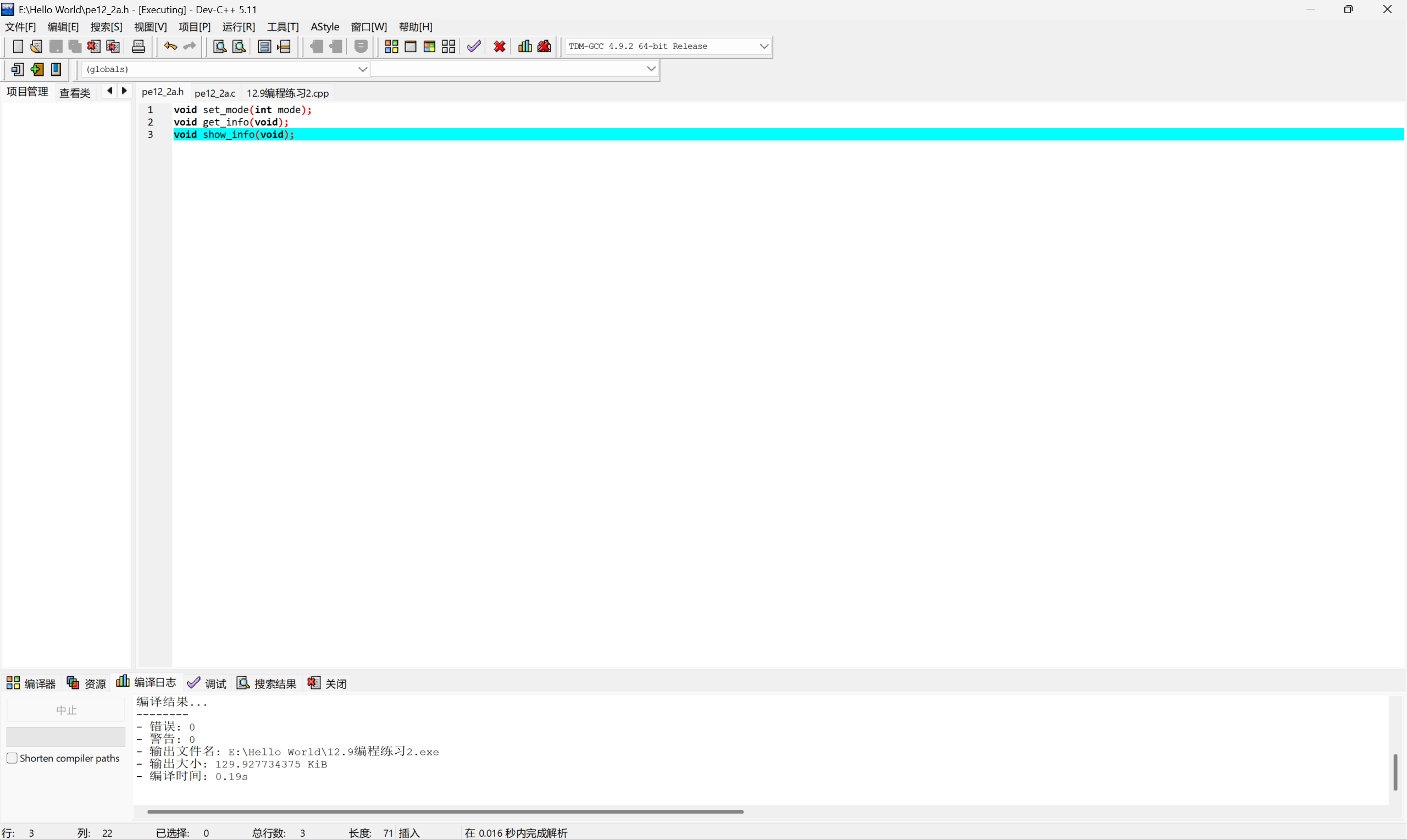Click the Find magnifier icon
Image resolution: width=1407 pixels, height=840 pixels.
(219, 46)
